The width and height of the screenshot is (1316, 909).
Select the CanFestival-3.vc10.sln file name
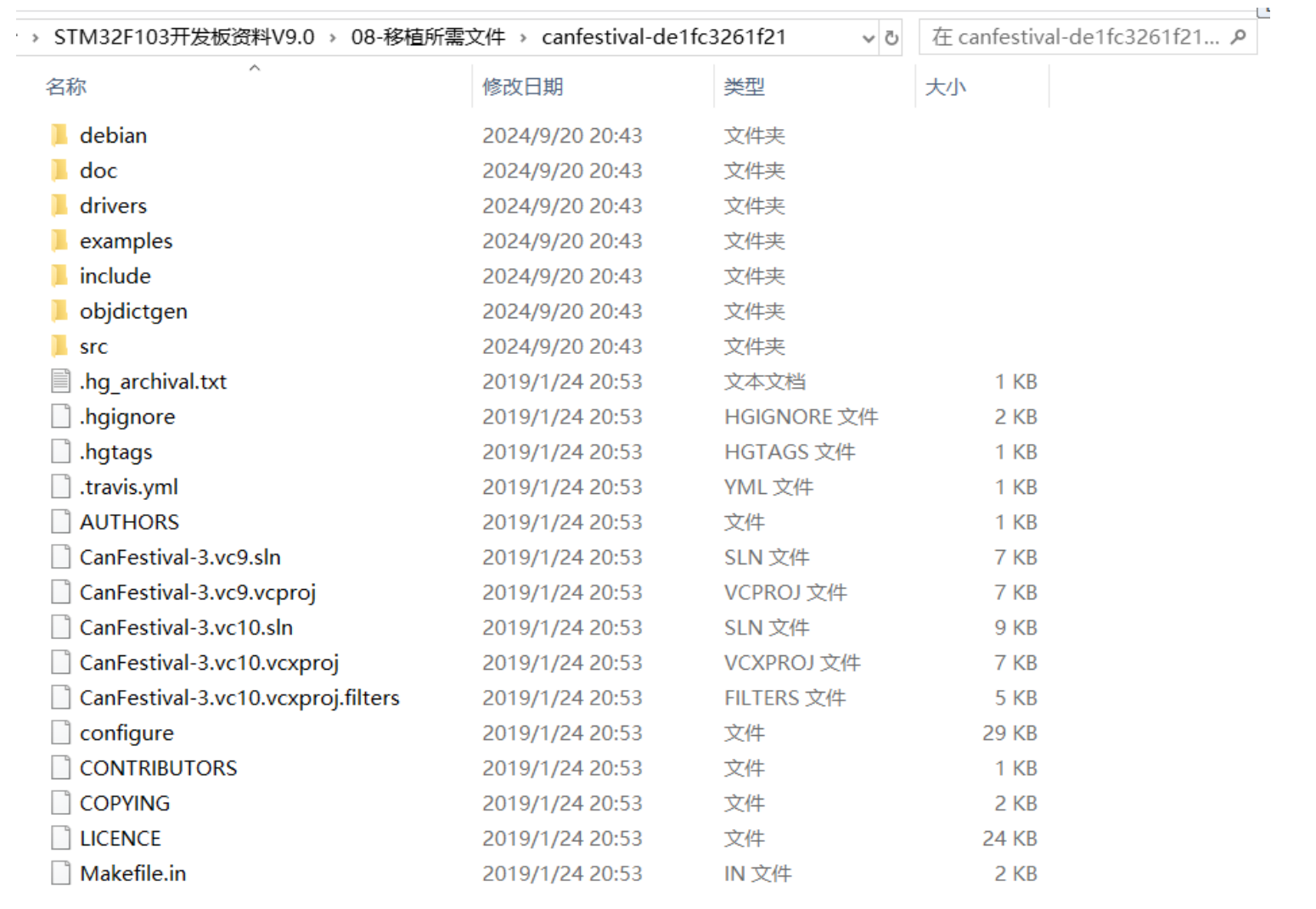click(x=187, y=628)
